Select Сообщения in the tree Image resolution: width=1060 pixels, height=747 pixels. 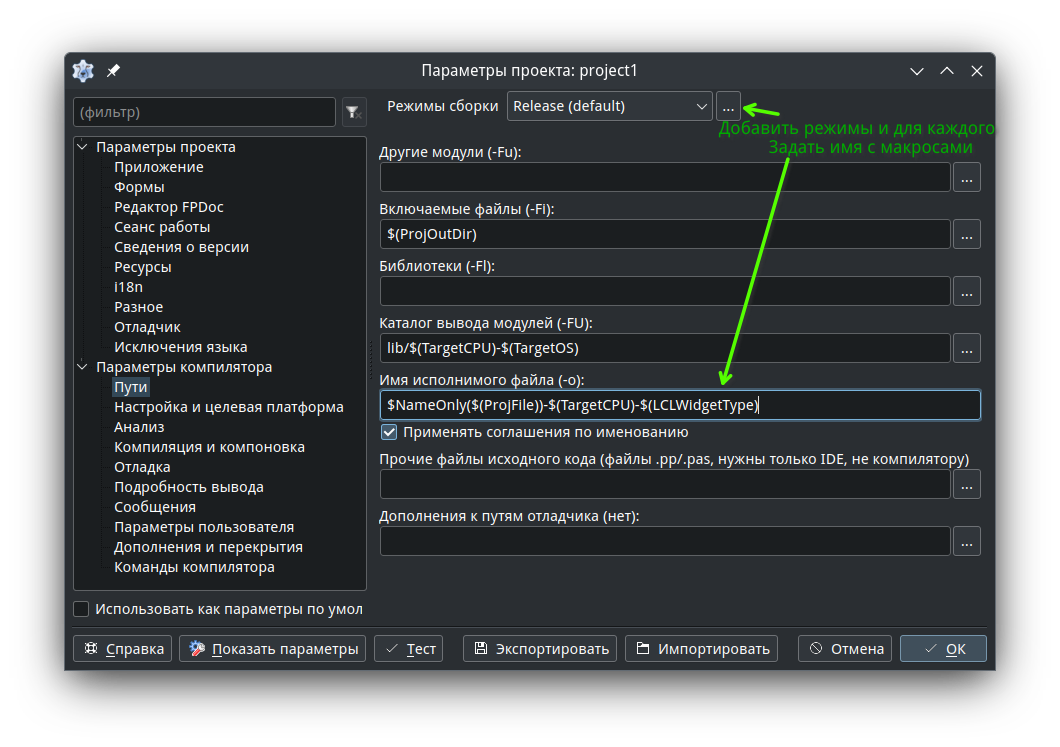155,507
